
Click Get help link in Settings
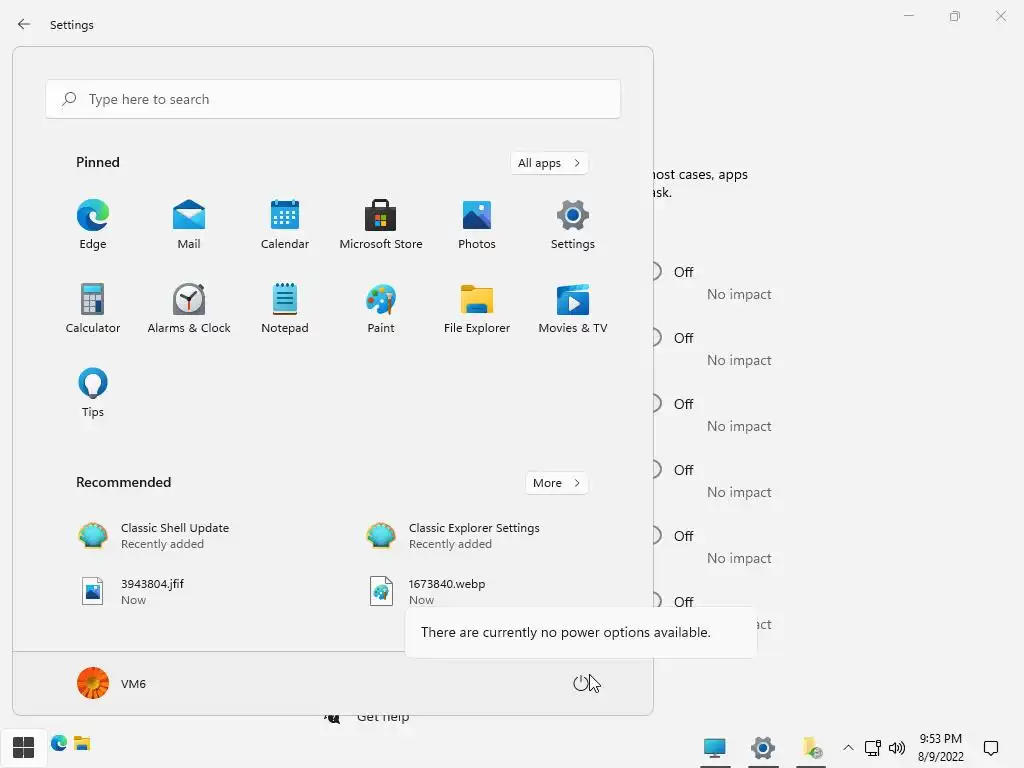(x=383, y=717)
